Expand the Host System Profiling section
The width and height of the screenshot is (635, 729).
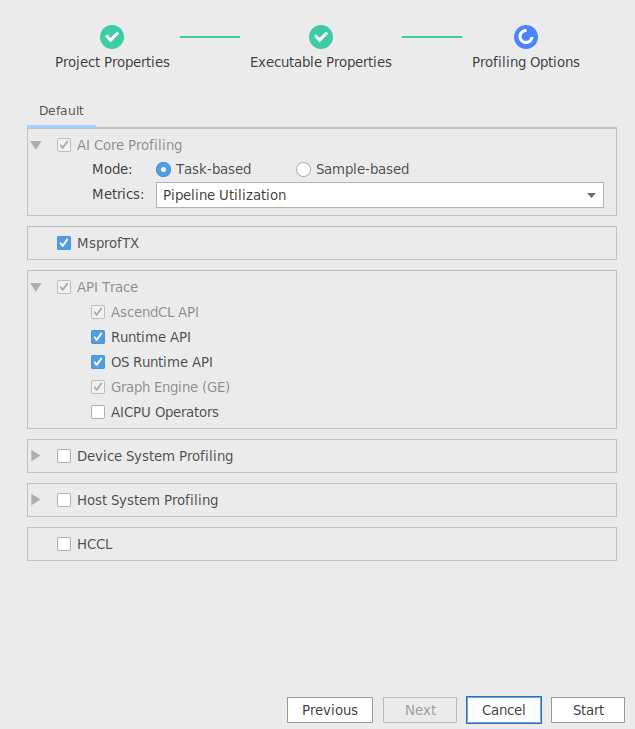pos(35,500)
